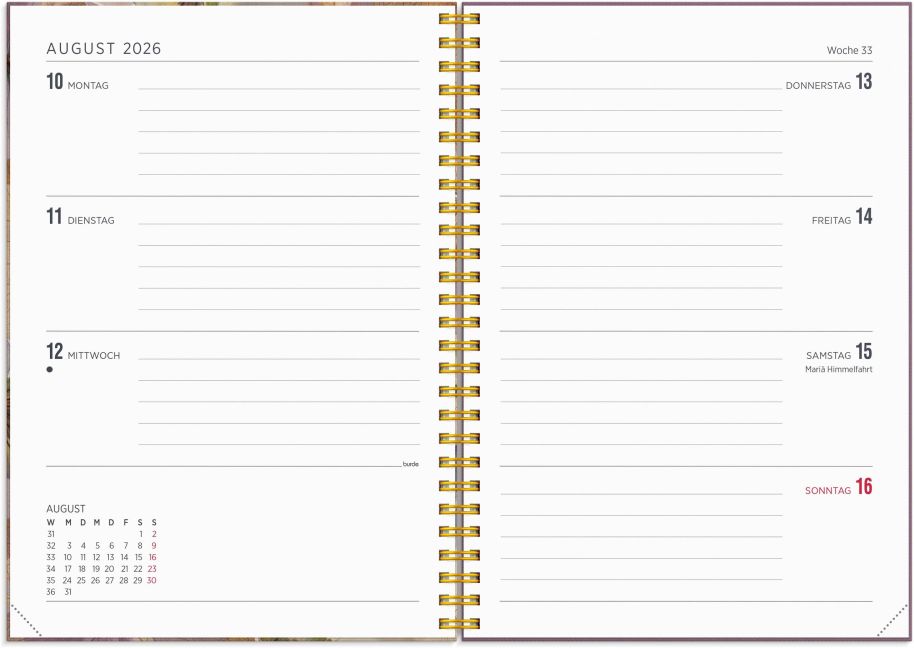
Task: Click the AUGUST title of the mini calendar
Action: tap(66, 509)
